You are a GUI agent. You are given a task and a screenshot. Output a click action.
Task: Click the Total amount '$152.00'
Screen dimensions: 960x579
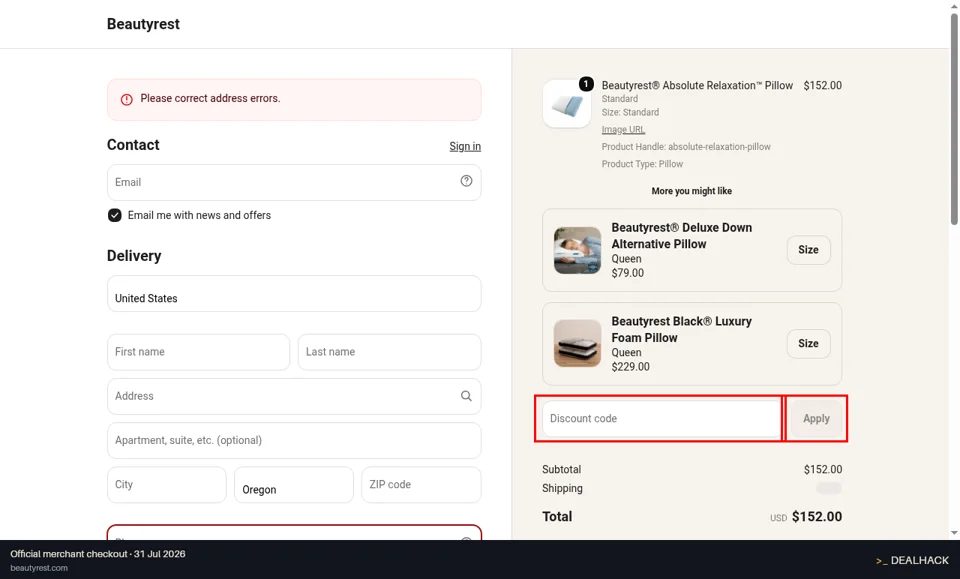[817, 517]
